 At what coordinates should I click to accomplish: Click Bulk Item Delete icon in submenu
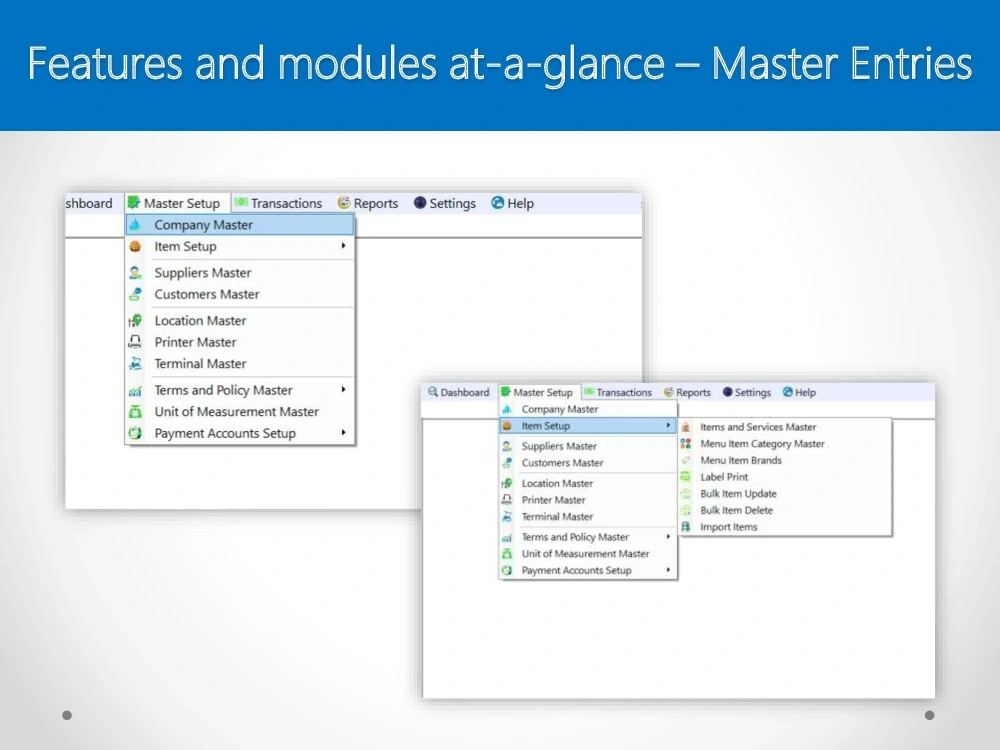(x=686, y=510)
